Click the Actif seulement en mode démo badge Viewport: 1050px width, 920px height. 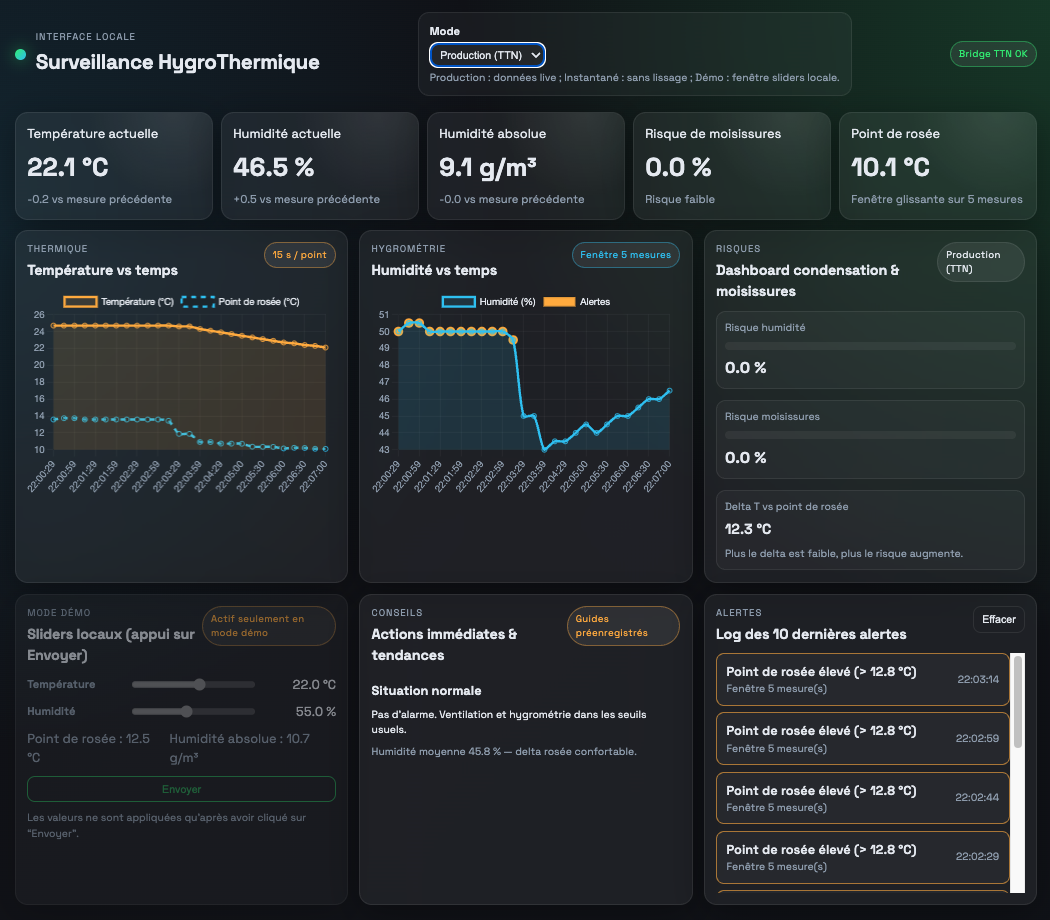tap(269, 626)
